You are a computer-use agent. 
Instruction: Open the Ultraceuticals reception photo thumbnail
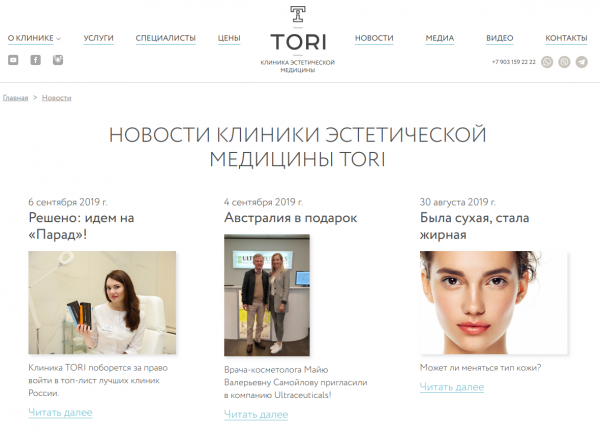click(267, 295)
